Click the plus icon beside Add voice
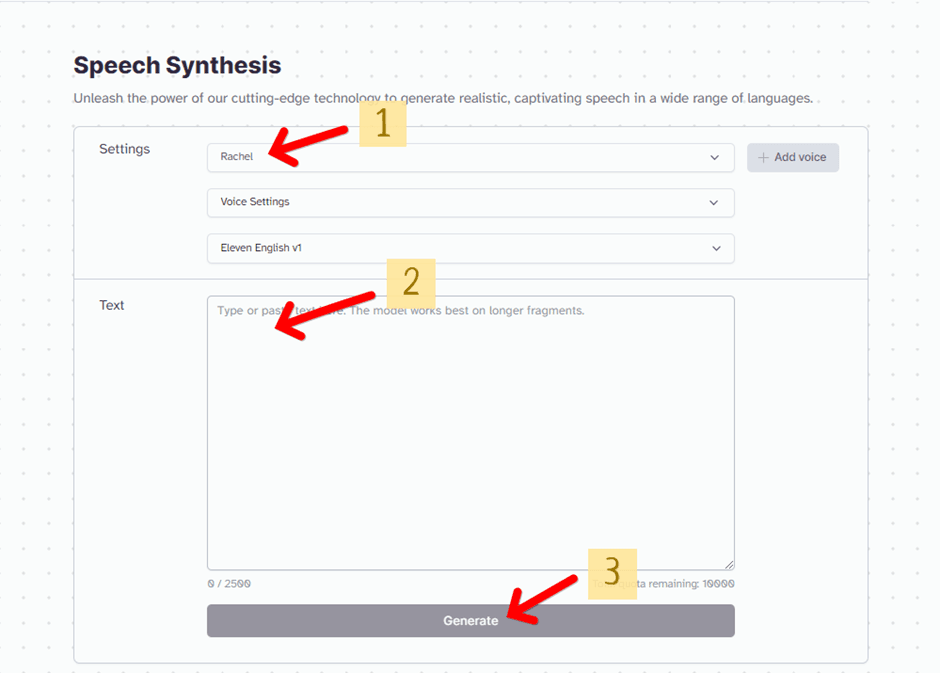The image size is (940, 673). (763, 157)
